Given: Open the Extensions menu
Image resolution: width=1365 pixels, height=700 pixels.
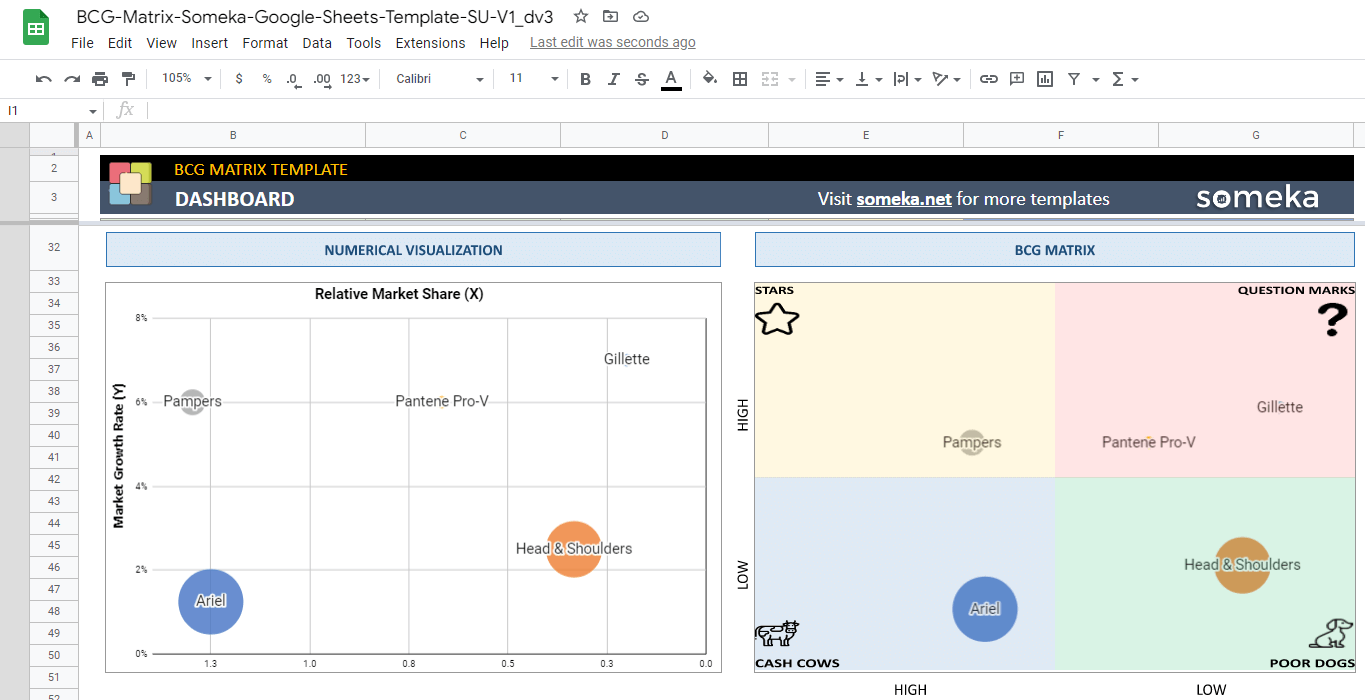Looking at the screenshot, I should (430, 43).
